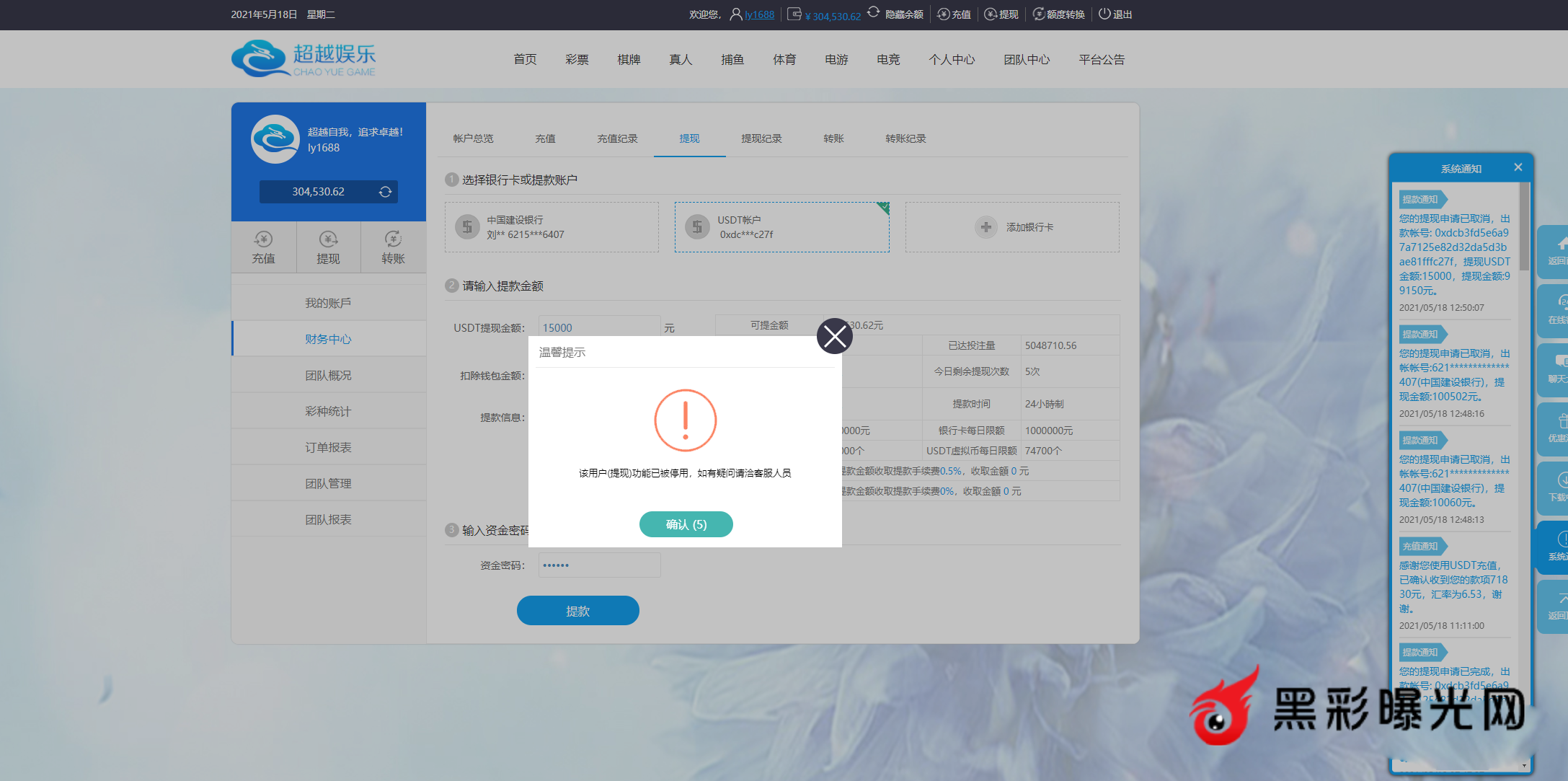Click the 退出 logout icon in the top bar

(x=1104, y=14)
